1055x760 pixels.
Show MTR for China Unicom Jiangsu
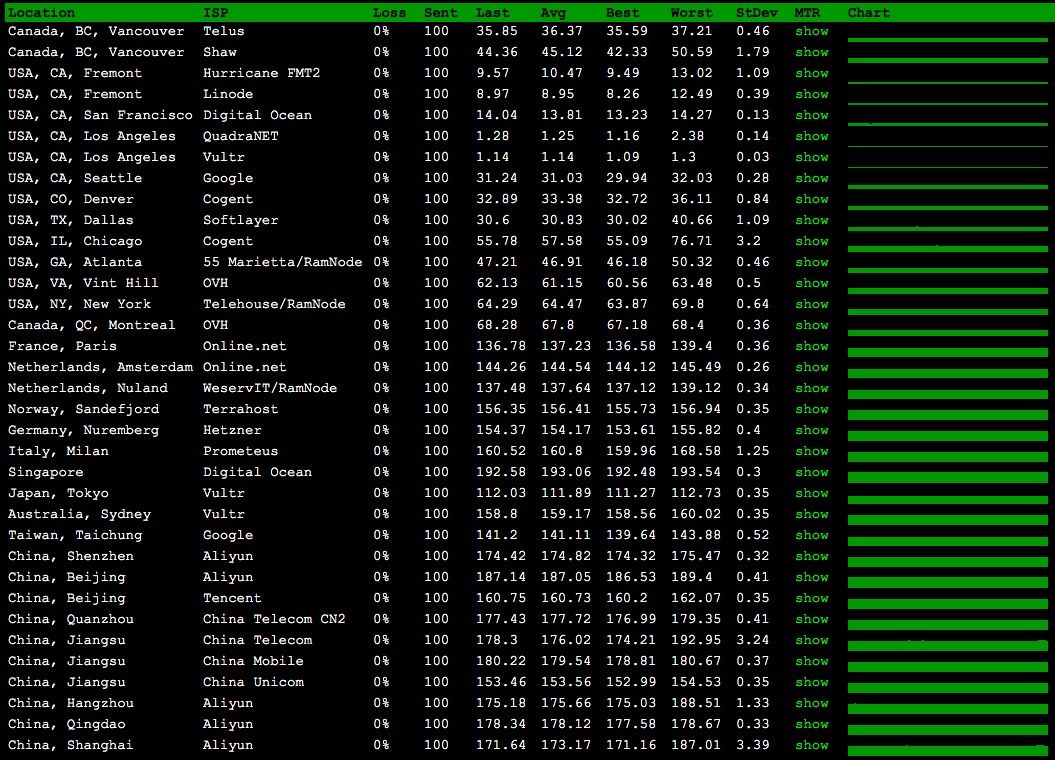[x=811, y=682]
